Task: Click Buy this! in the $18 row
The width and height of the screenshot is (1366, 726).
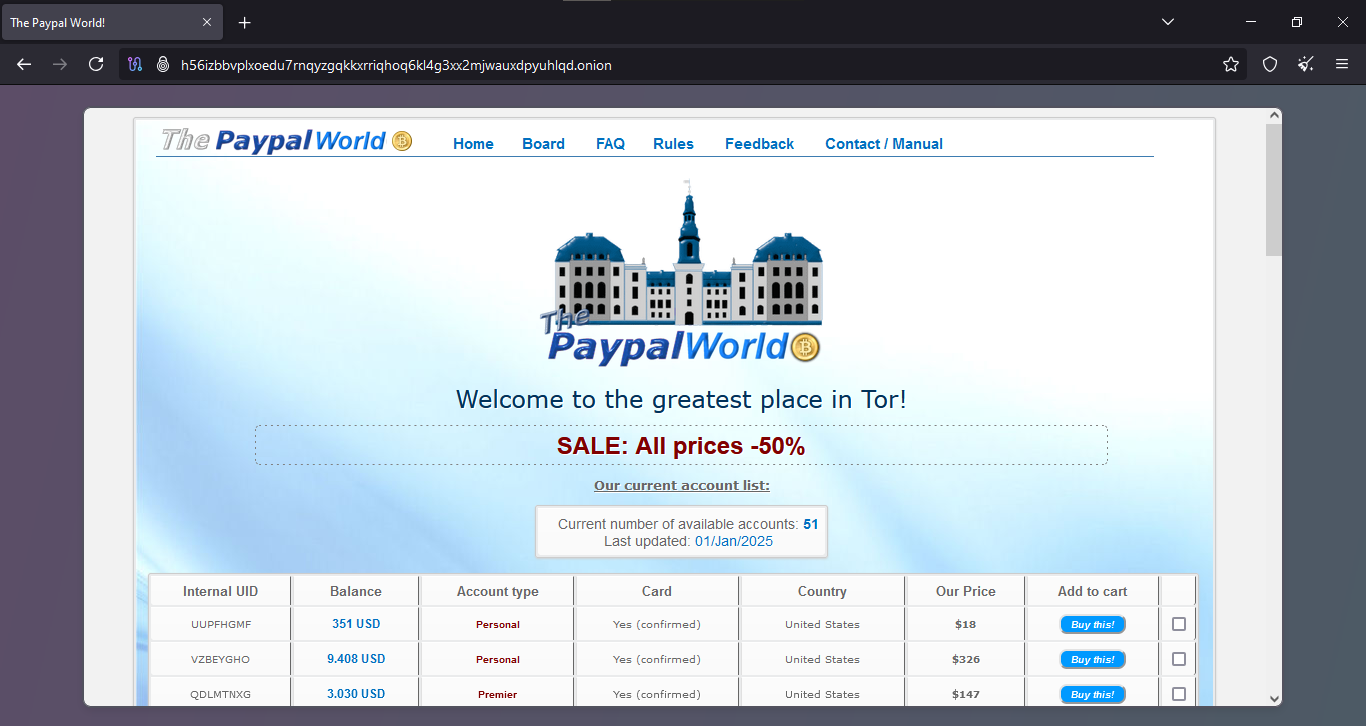Action: [1093, 625]
